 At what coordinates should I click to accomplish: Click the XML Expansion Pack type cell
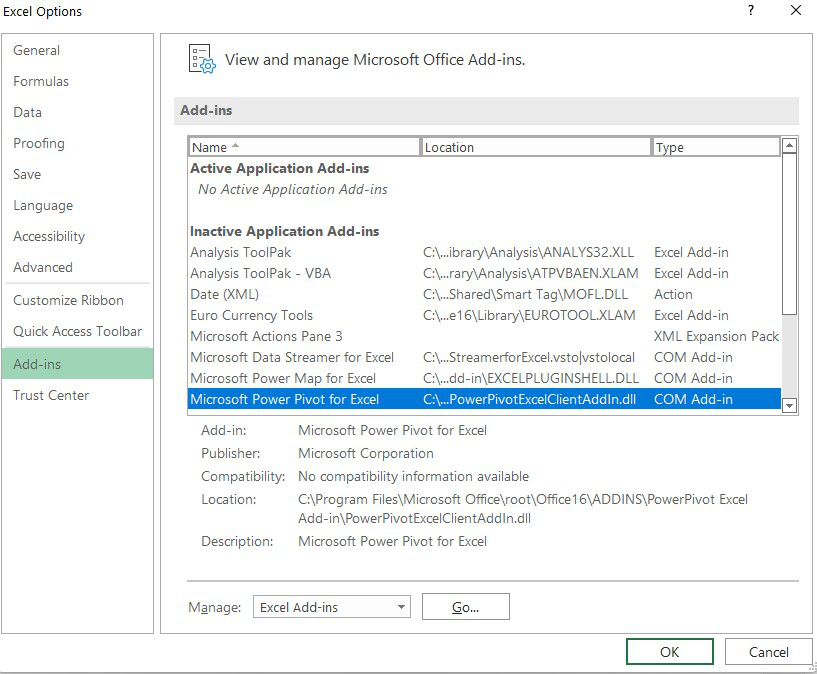pyautogui.click(x=716, y=336)
